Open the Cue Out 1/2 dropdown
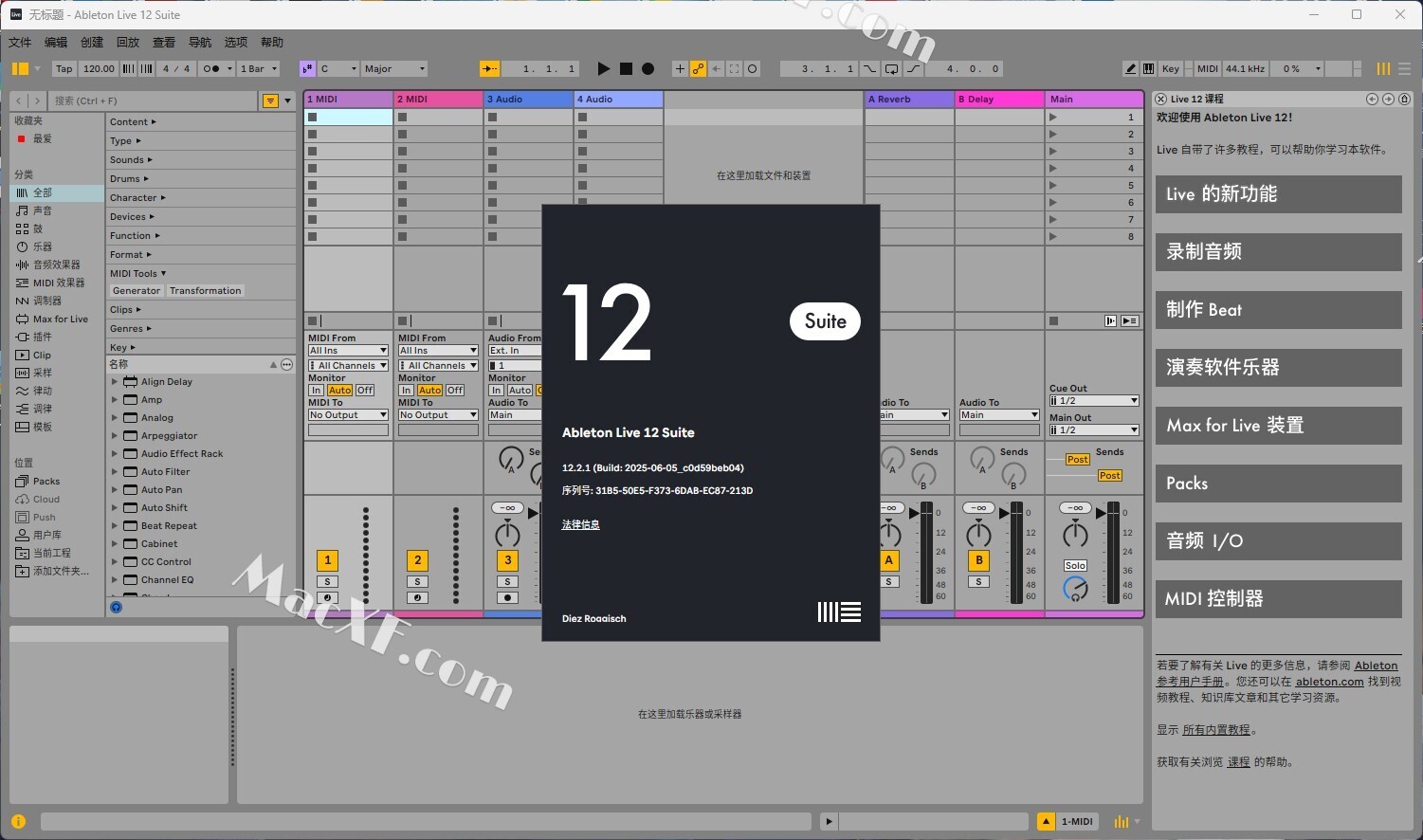The image size is (1423, 840). [x=1094, y=401]
